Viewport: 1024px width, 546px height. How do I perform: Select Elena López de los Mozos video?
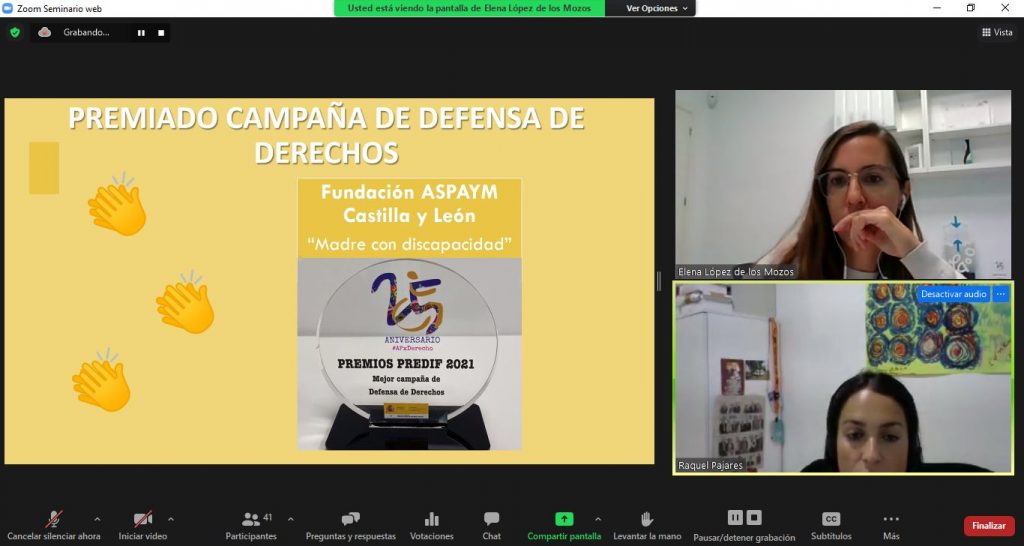pyautogui.click(x=843, y=185)
